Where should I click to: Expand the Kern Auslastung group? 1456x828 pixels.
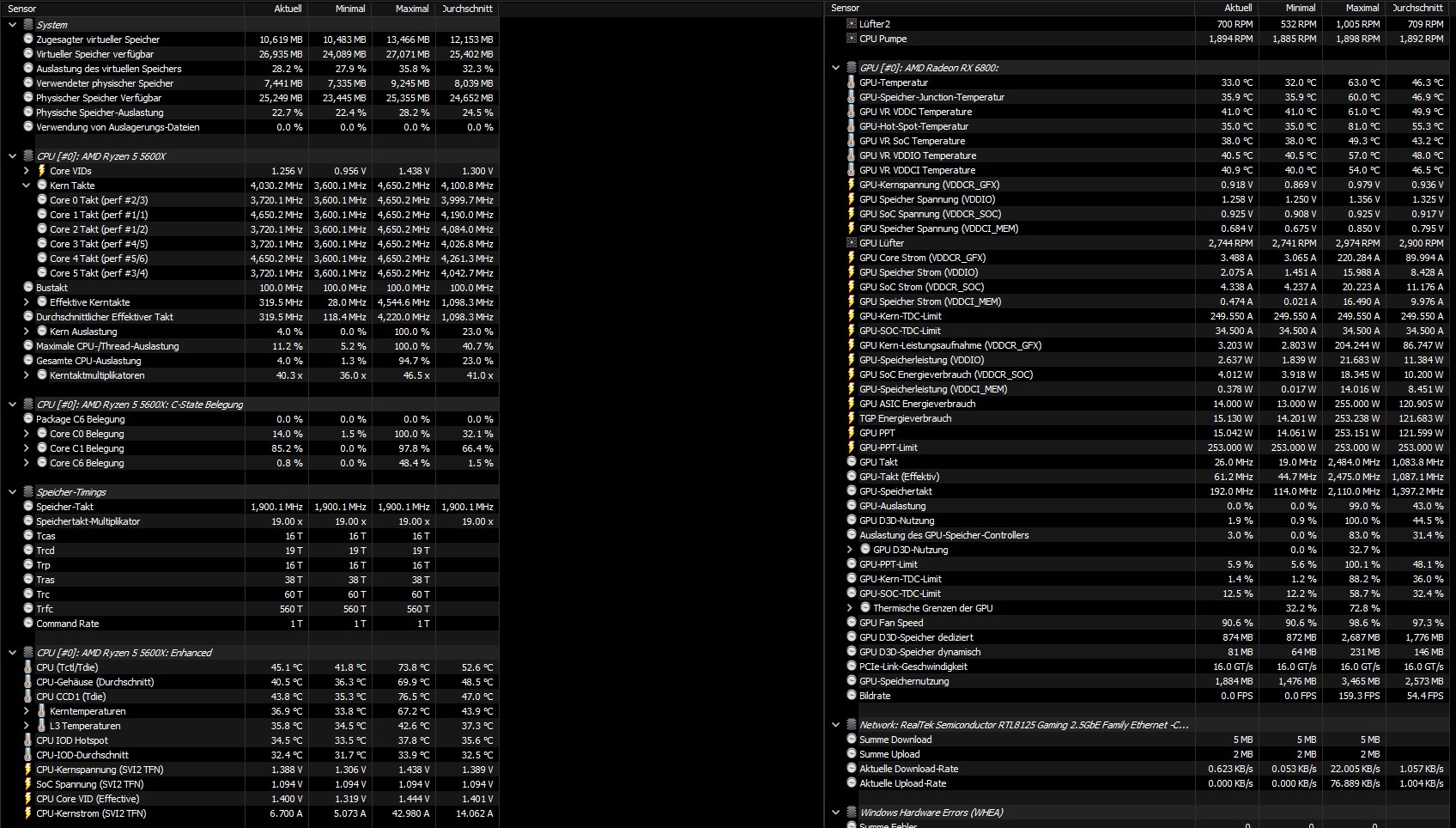point(26,331)
